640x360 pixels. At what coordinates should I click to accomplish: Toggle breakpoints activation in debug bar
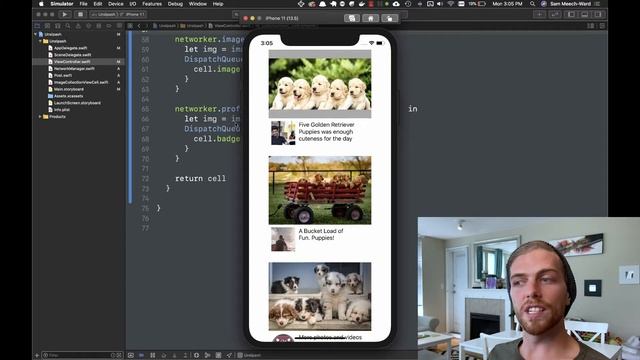pyautogui.click(x=141, y=356)
